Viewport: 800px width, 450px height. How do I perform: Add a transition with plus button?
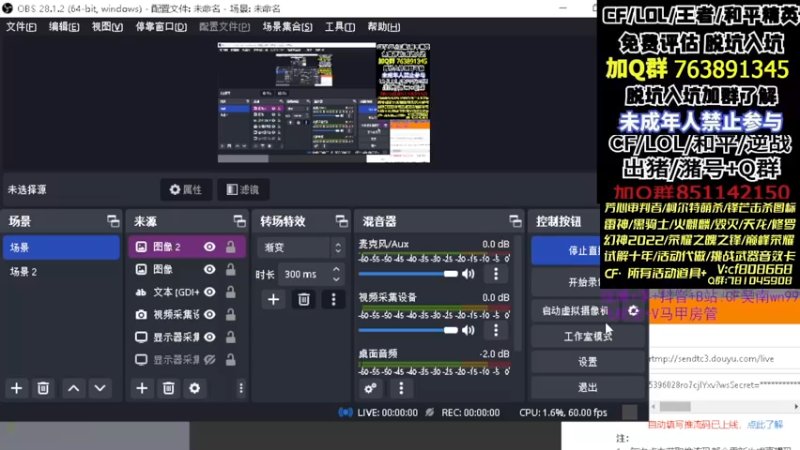(273, 299)
